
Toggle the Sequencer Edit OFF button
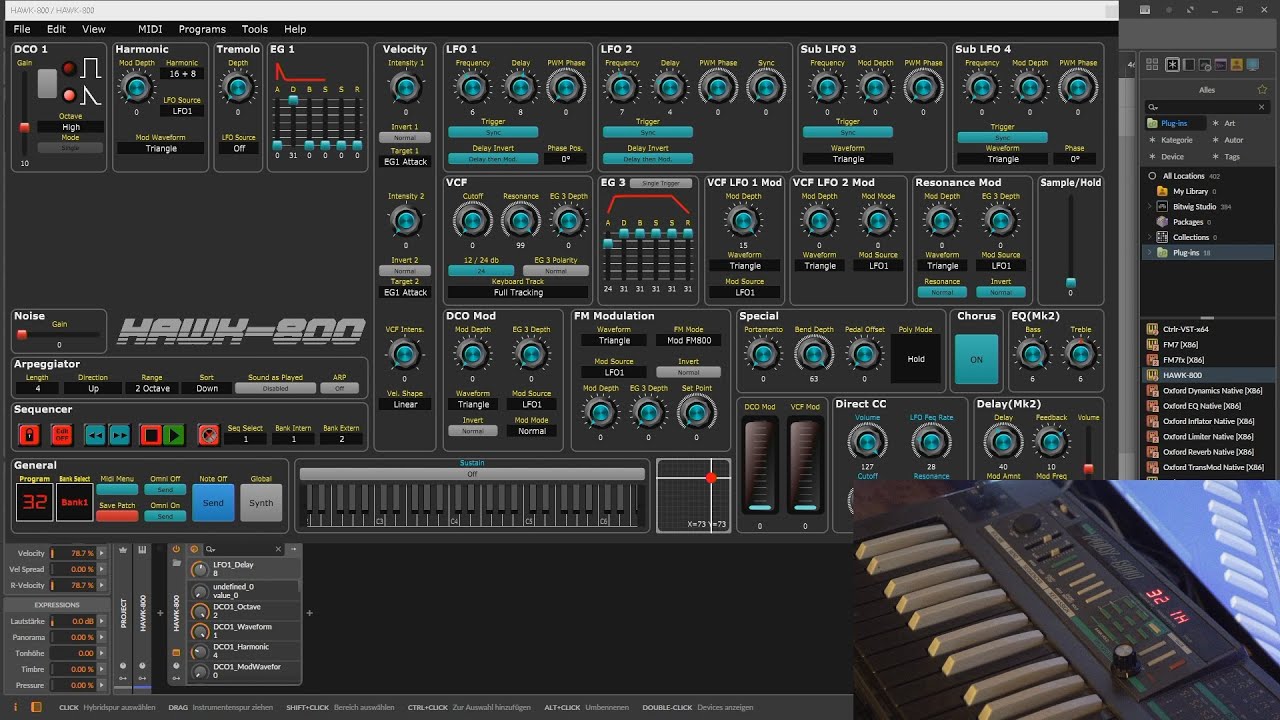pos(62,435)
